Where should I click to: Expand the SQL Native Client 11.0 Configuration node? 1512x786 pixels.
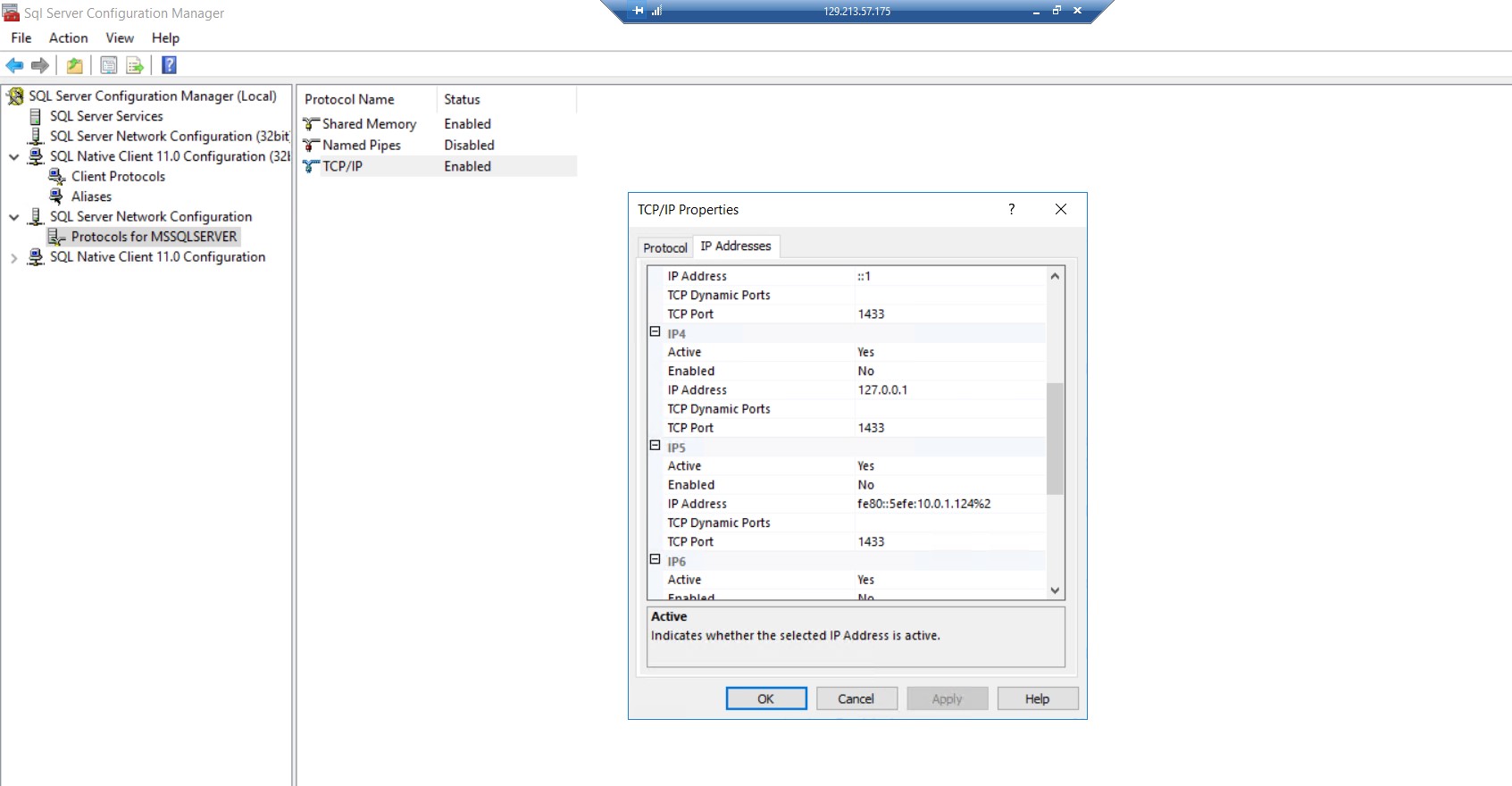(14, 257)
